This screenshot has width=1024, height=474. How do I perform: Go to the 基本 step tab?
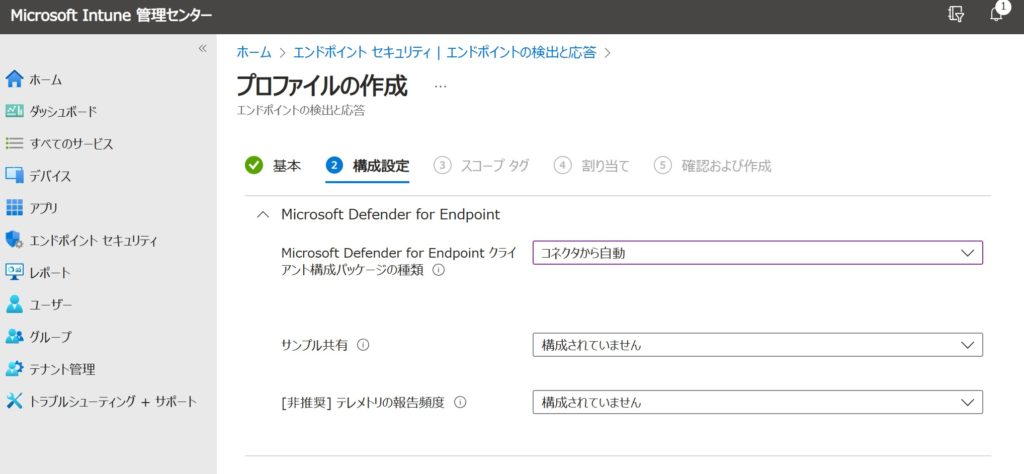coord(273,166)
